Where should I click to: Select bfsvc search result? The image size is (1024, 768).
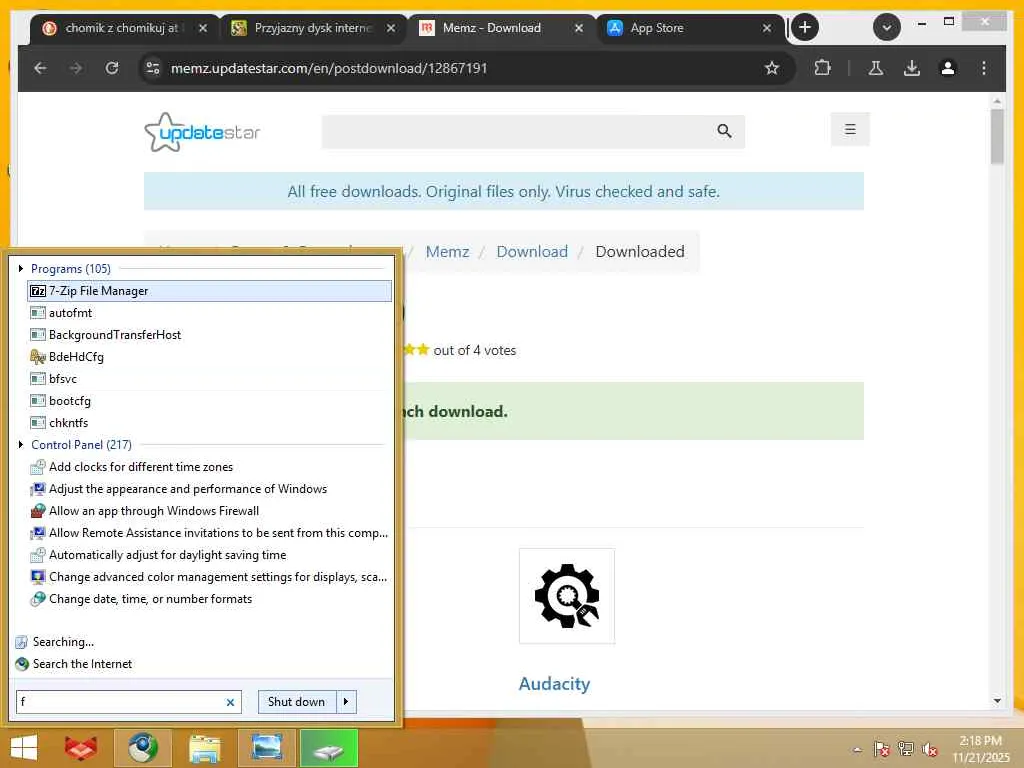pyautogui.click(x=210, y=379)
